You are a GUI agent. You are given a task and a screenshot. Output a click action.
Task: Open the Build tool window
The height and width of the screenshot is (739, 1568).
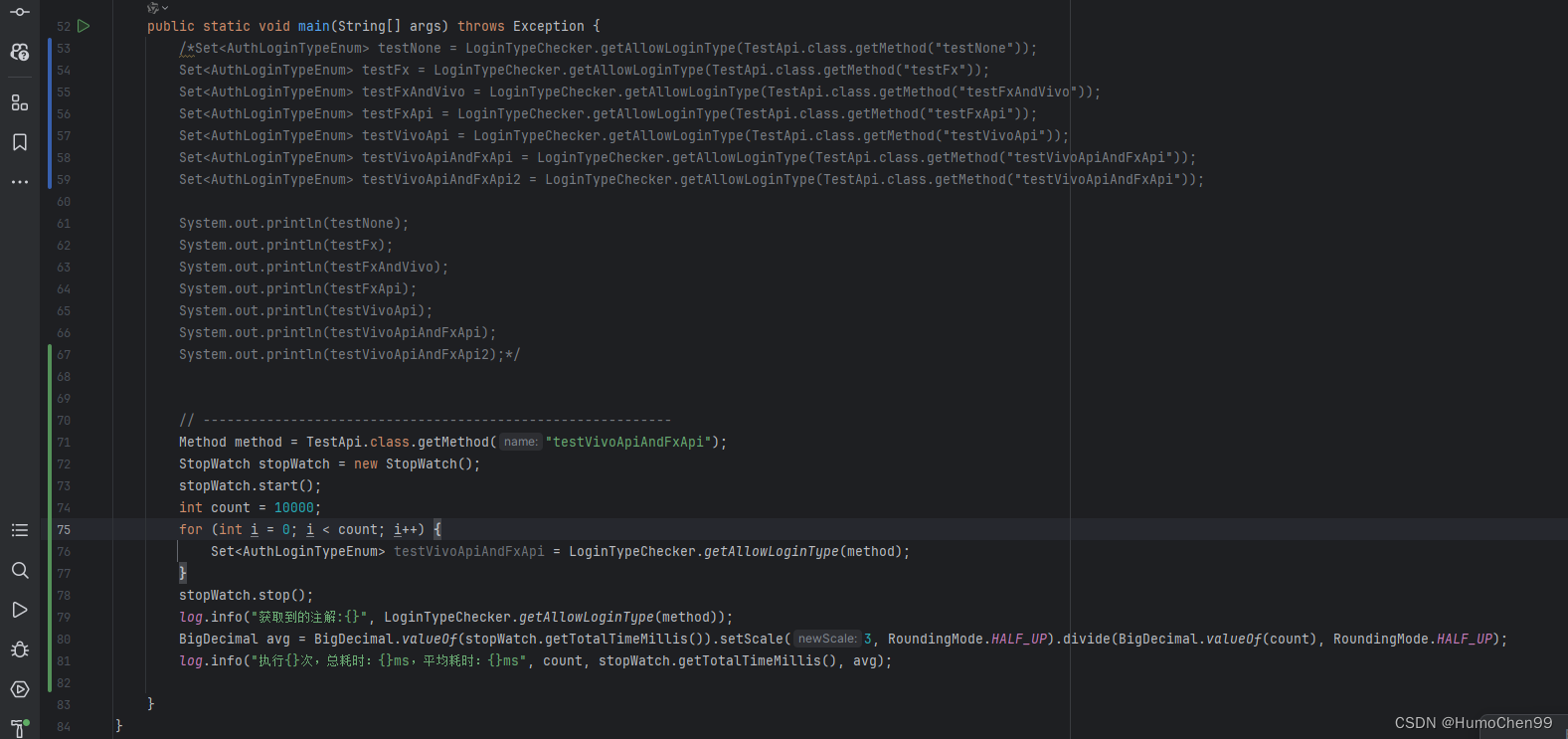(20, 728)
